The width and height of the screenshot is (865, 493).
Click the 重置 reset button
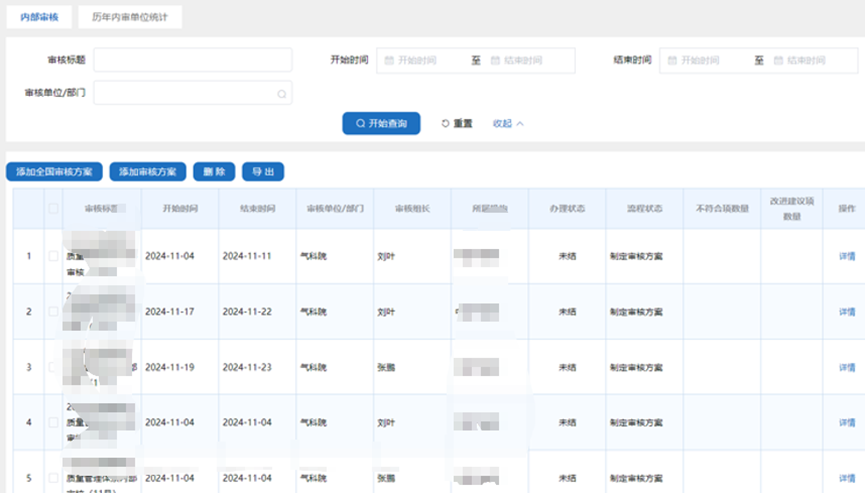tap(457, 123)
